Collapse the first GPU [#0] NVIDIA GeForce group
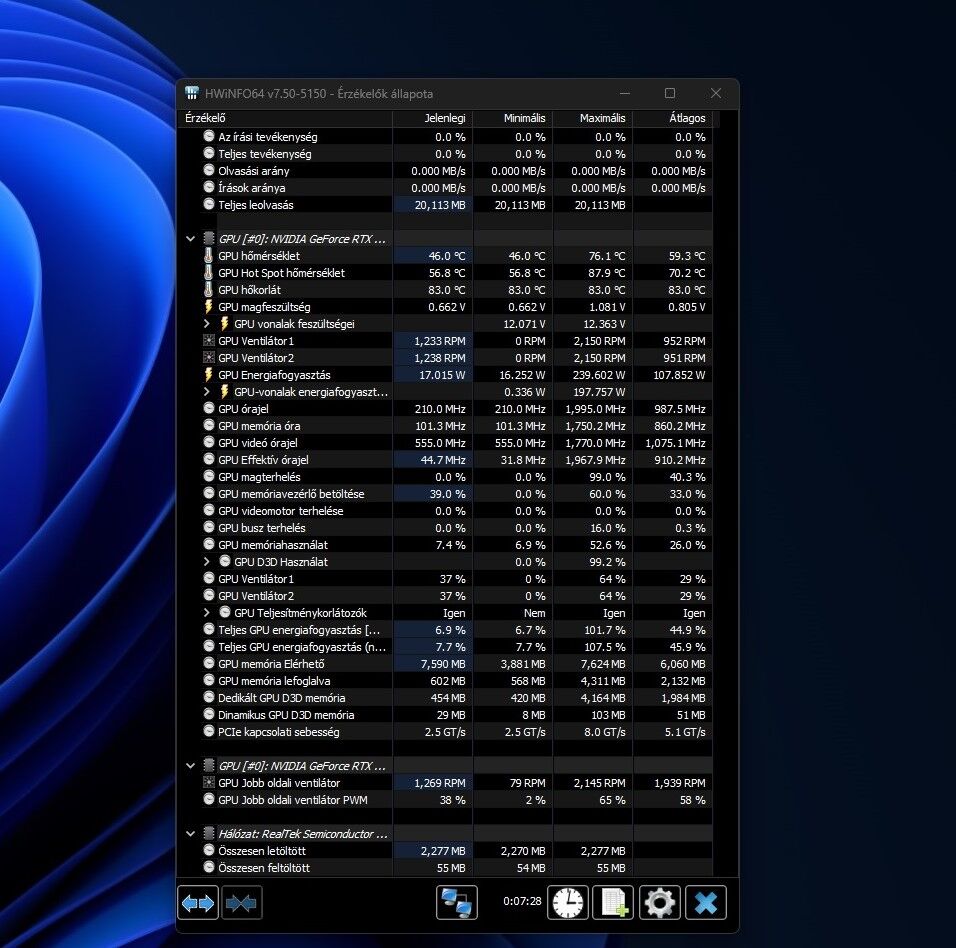 (190, 238)
